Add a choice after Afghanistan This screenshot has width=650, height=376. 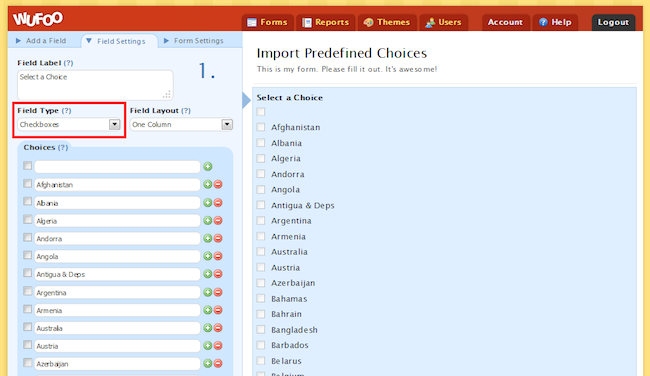point(208,184)
